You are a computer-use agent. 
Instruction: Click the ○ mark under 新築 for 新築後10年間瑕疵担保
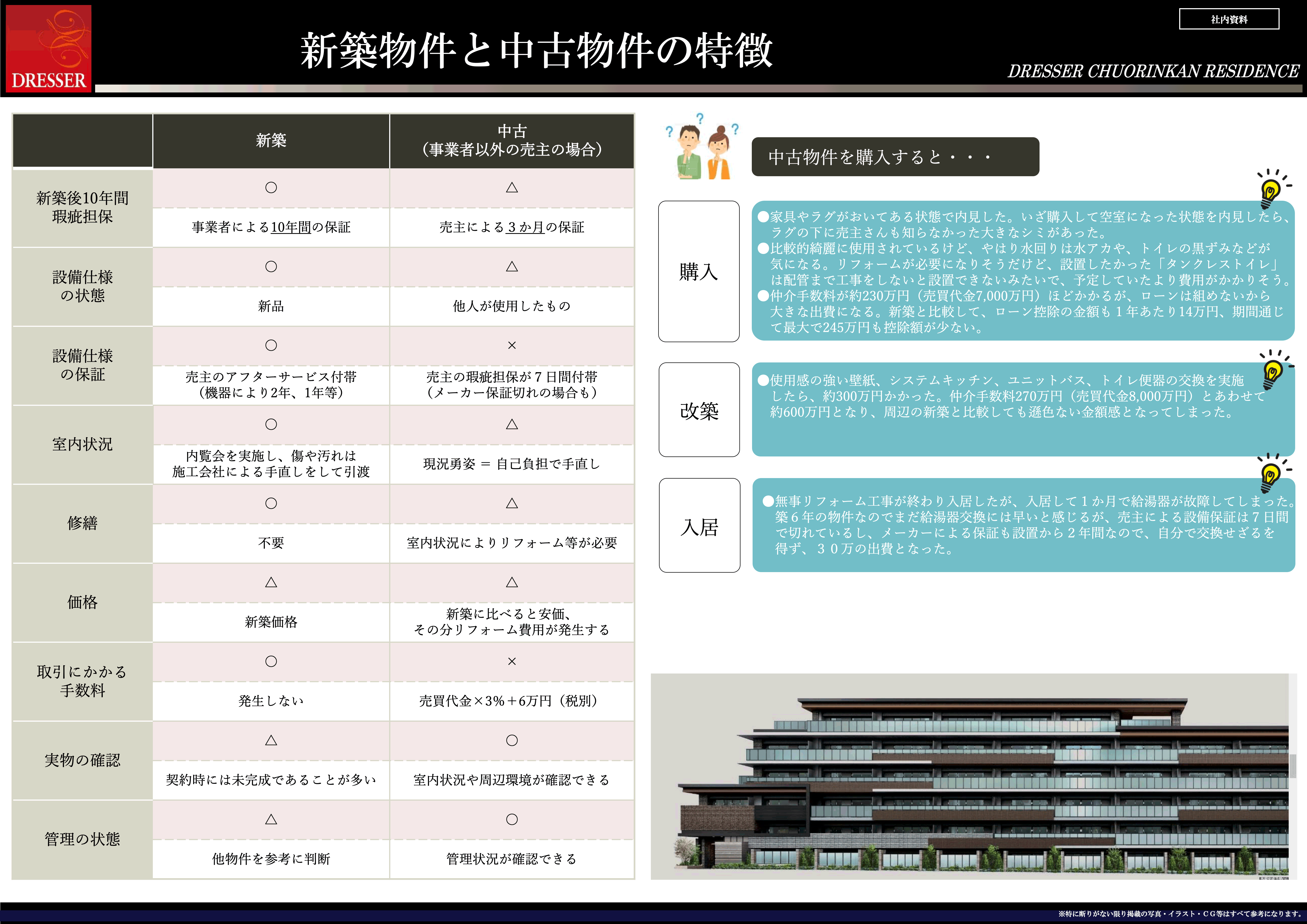click(x=271, y=187)
